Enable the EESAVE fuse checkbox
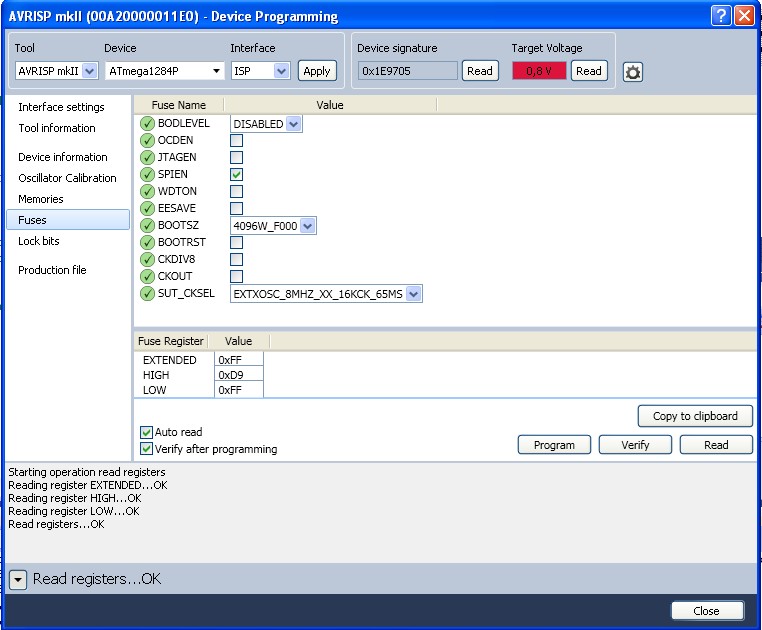 tap(236, 209)
